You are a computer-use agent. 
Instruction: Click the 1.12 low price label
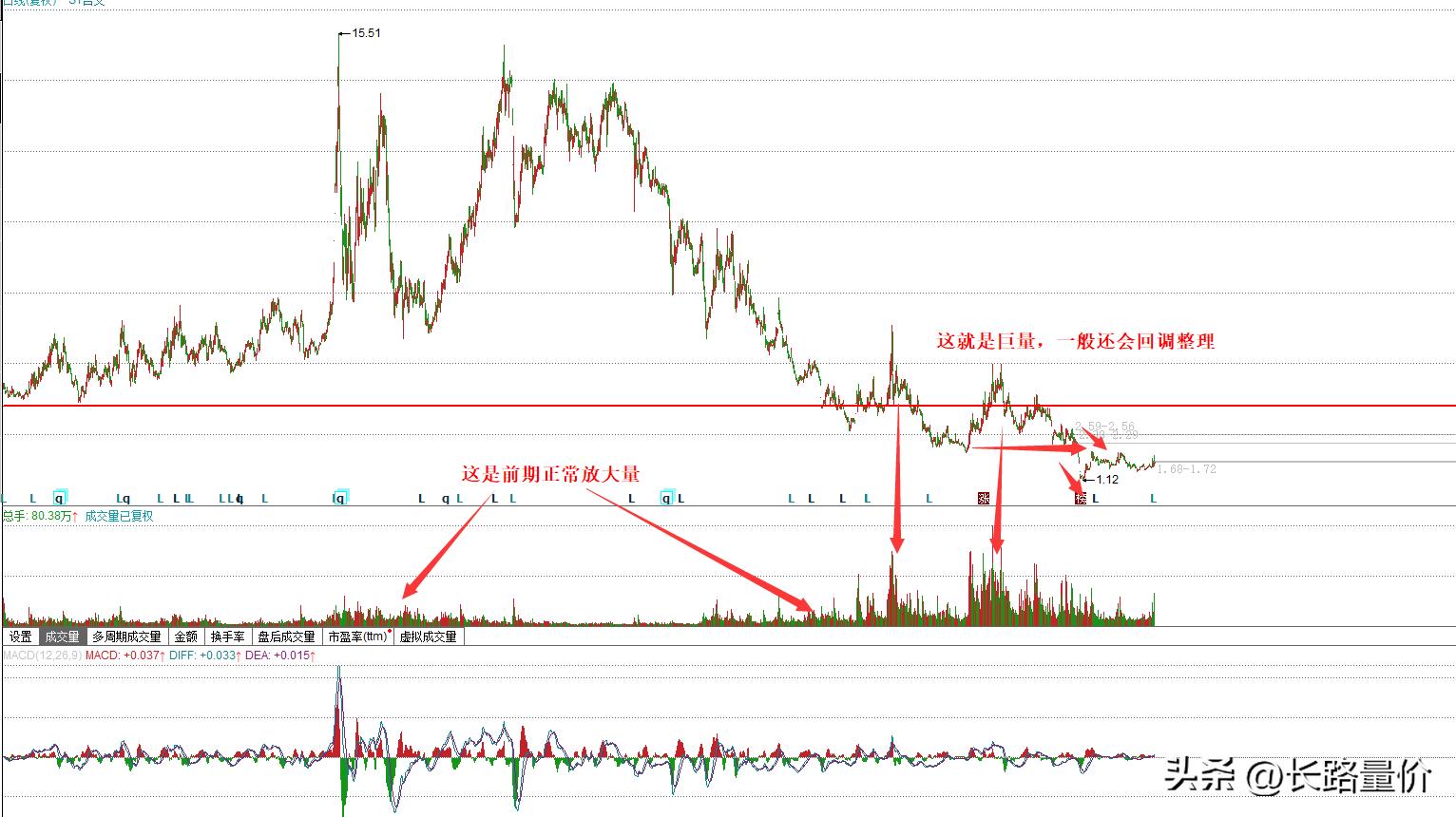coord(1107,480)
